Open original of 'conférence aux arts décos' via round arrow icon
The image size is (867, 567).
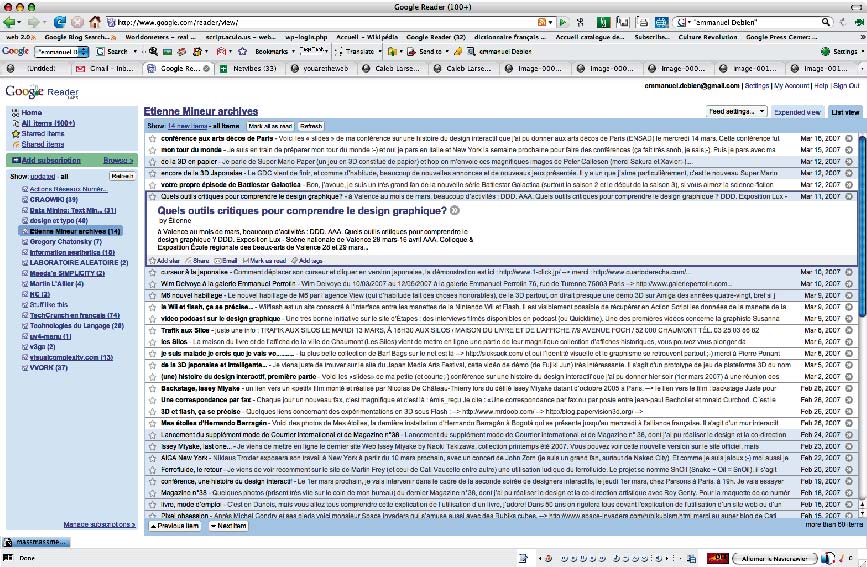(849, 138)
